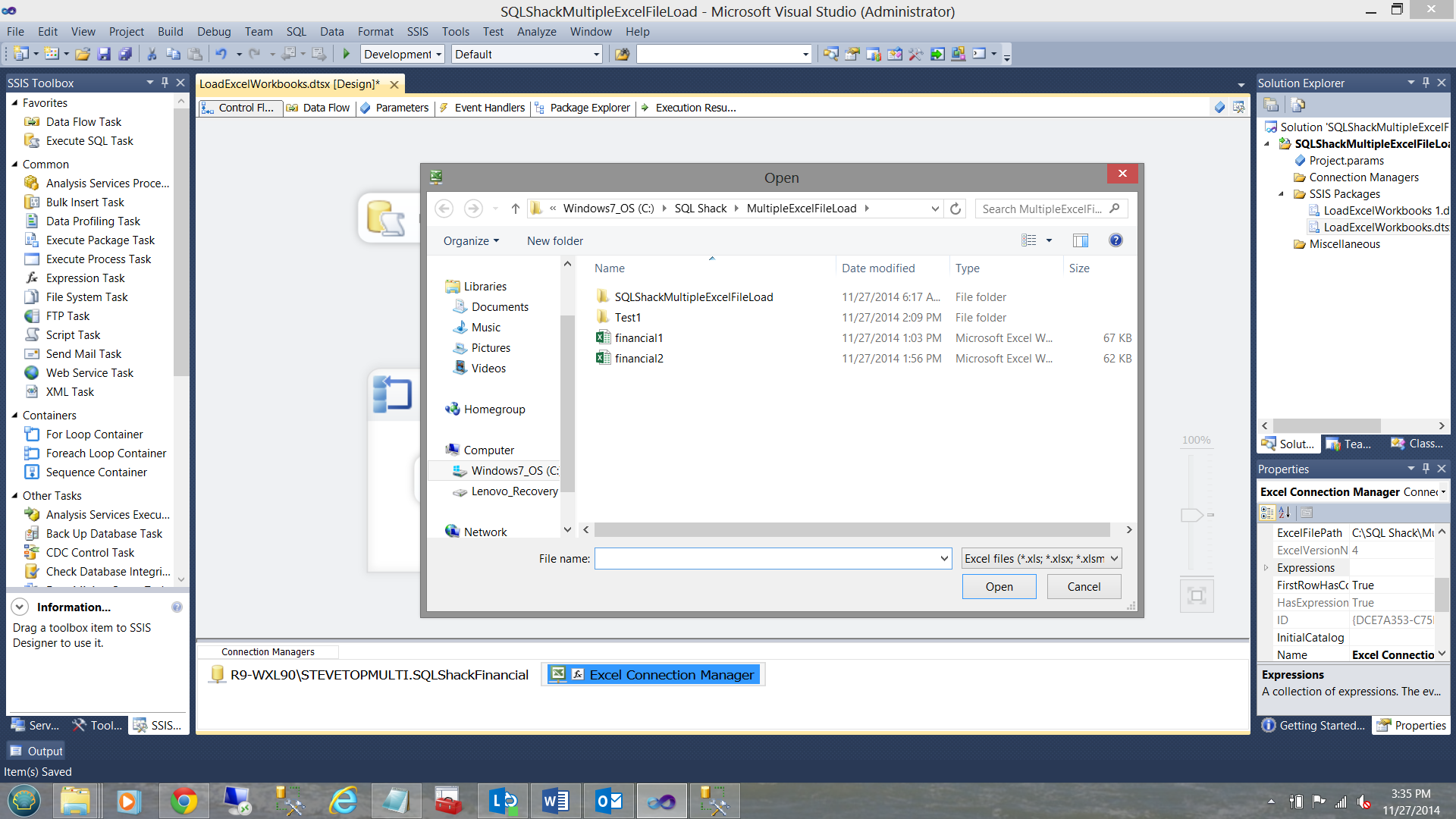Click the Up one level arrow

(x=515, y=209)
